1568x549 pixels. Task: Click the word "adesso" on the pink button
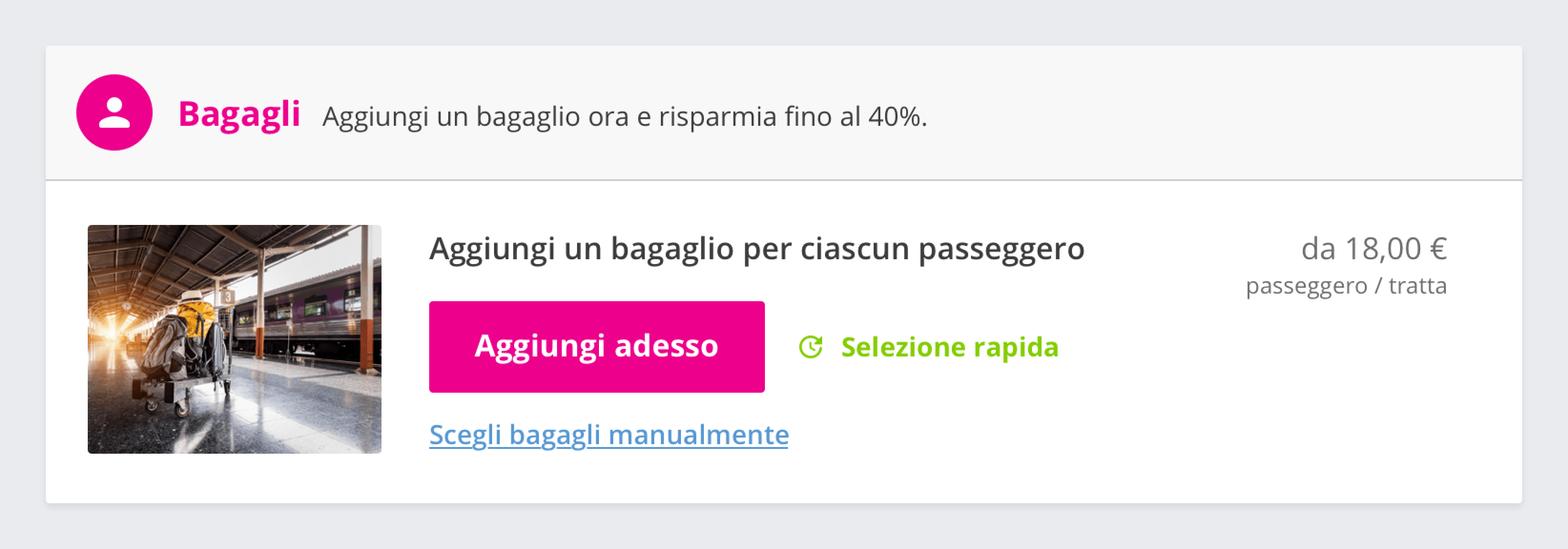coord(666,346)
